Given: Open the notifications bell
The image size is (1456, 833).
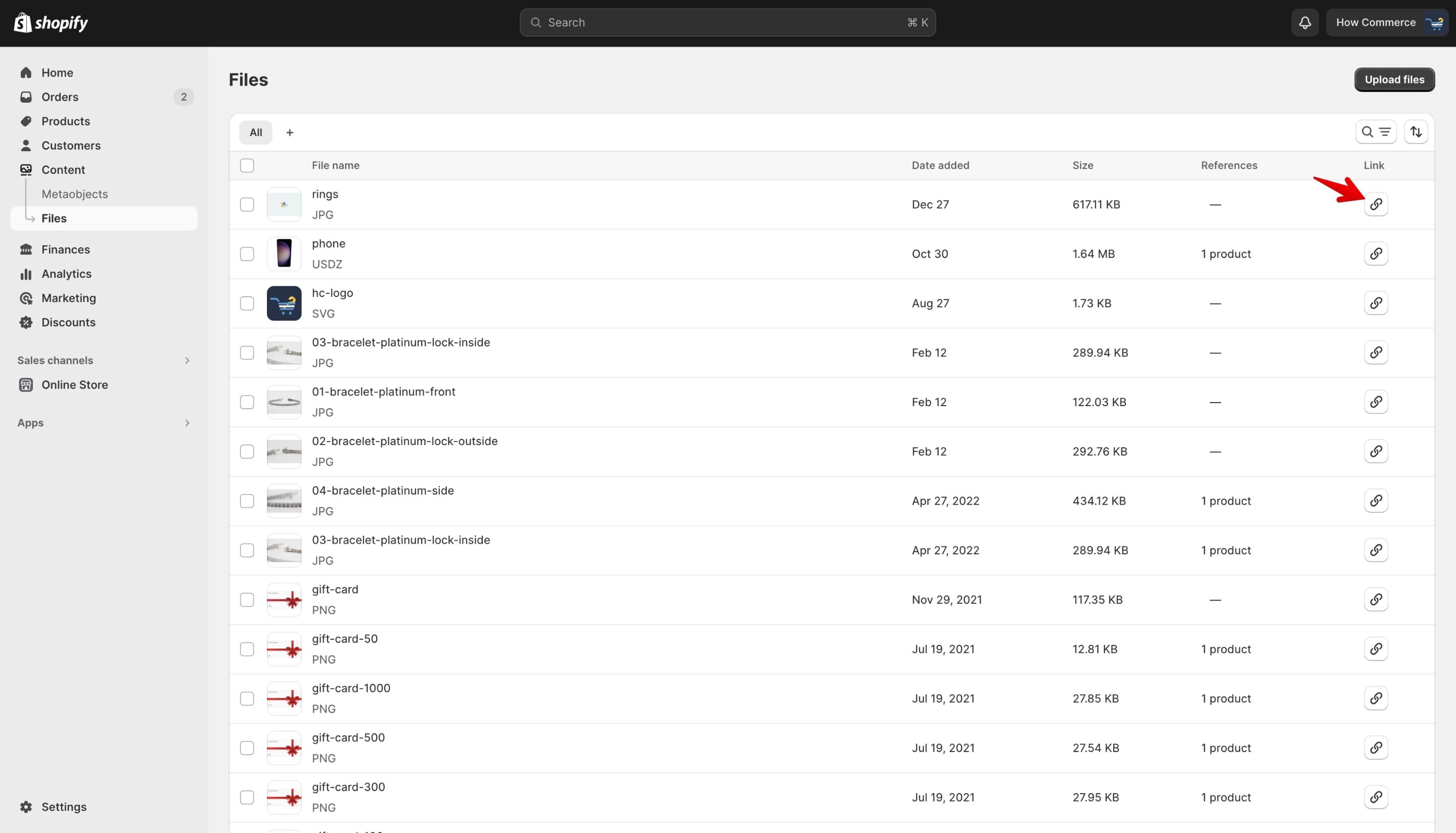Looking at the screenshot, I should [x=1304, y=23].
